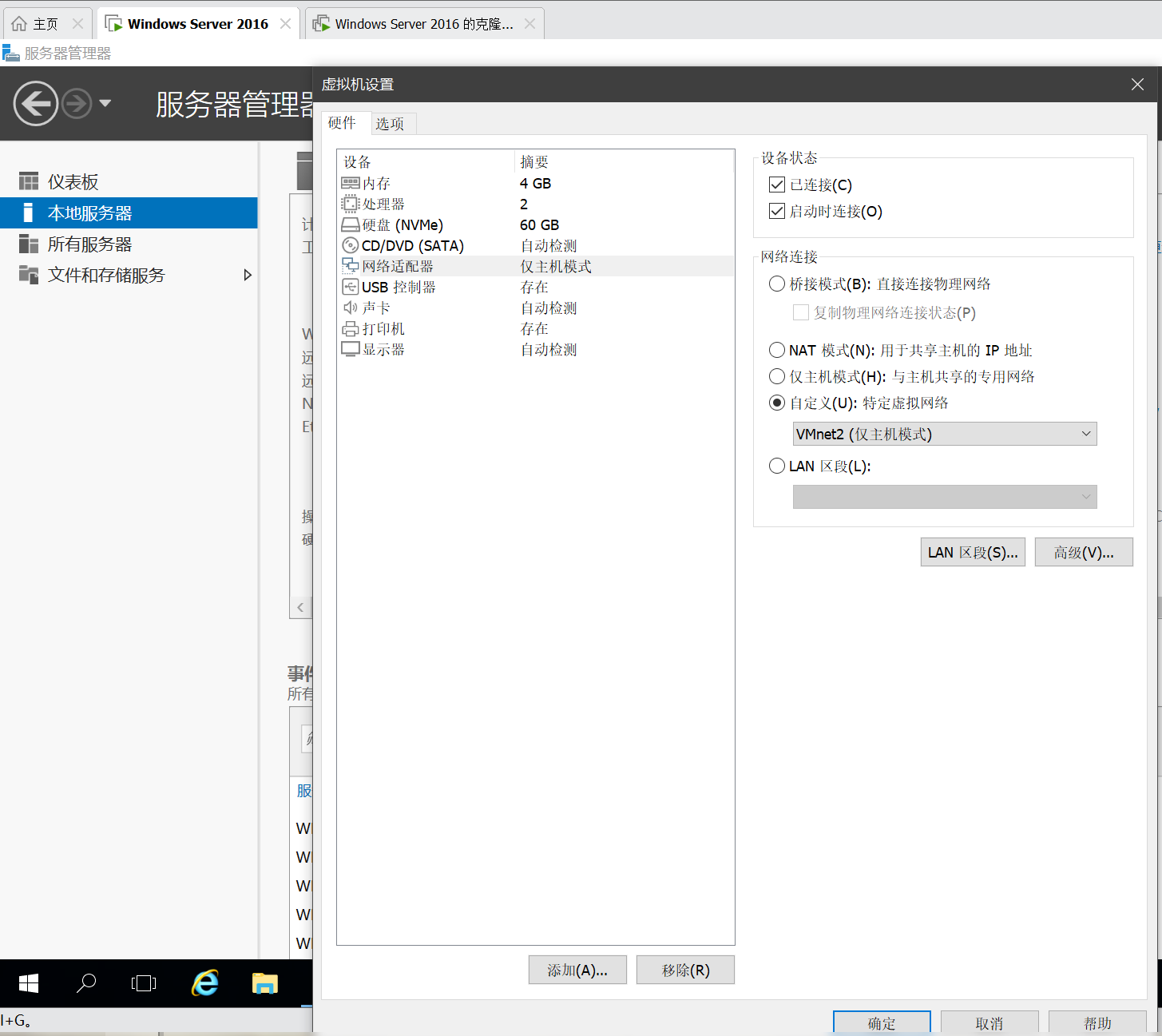Select the NVMe hard disk icon
1162x1036 pixels.
[x=350, y=224]
